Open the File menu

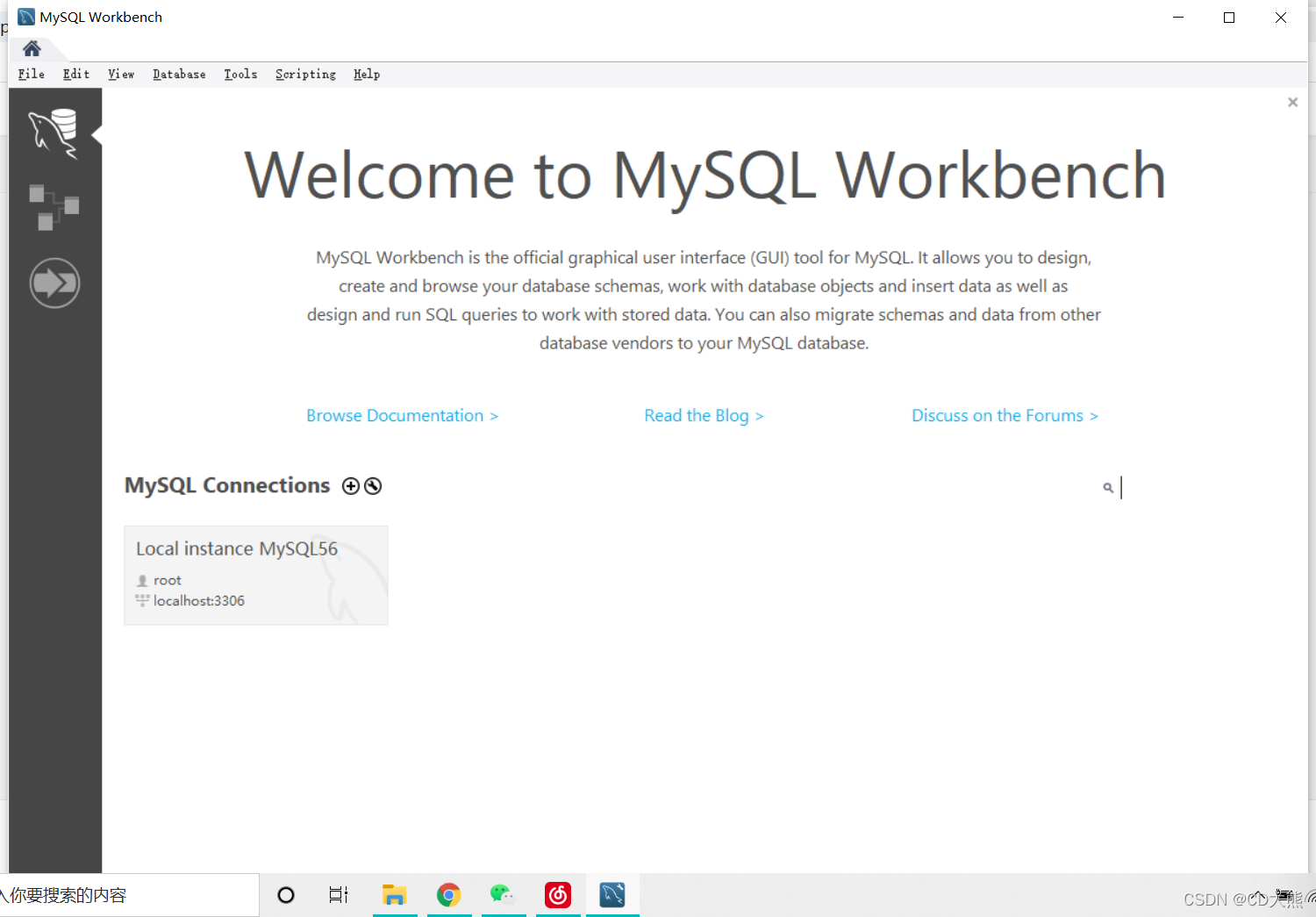pyautogui.click(x=32, y=74)
